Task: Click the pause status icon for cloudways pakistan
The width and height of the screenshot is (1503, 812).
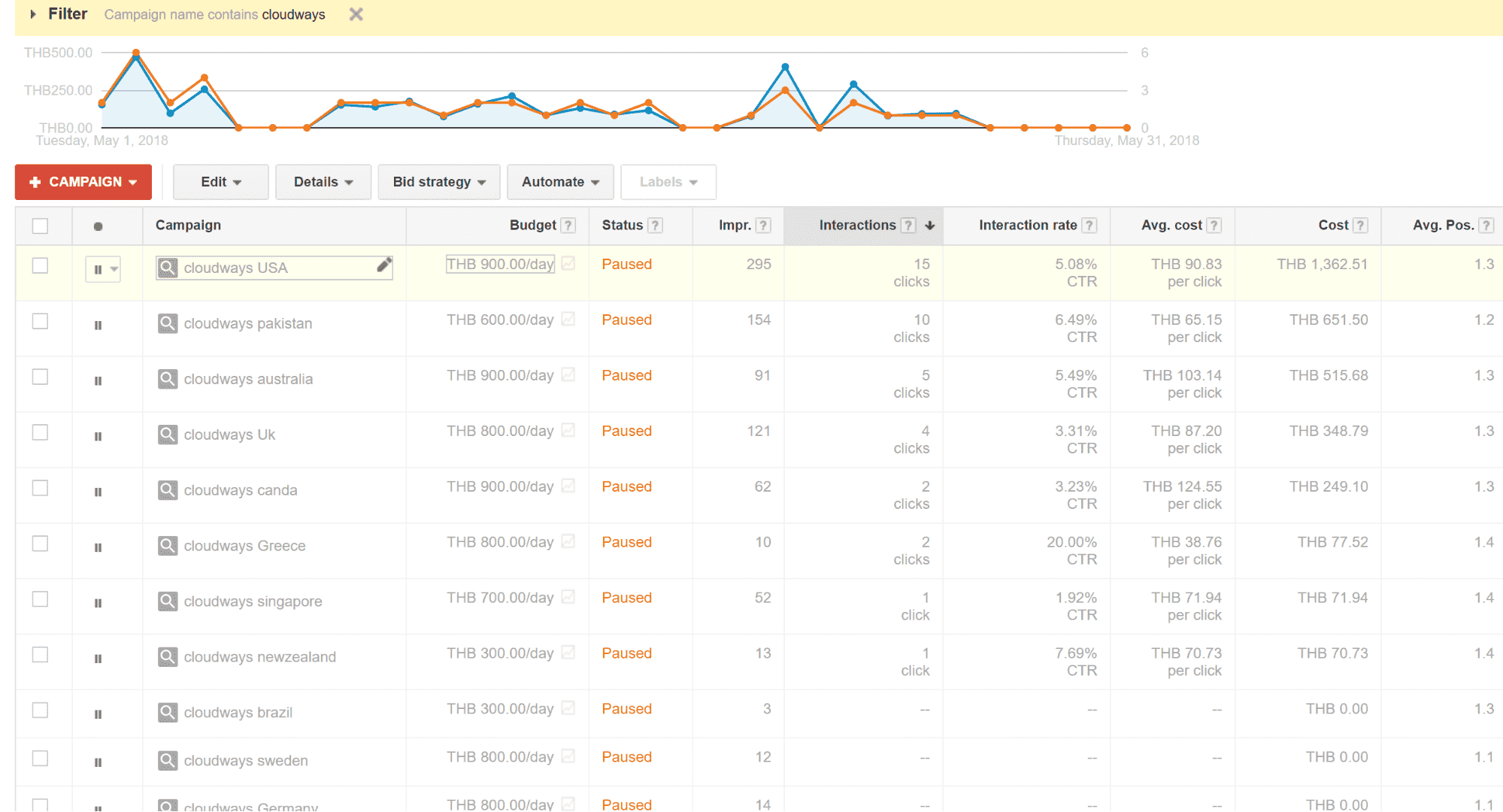Action: (x=98, y=326)
